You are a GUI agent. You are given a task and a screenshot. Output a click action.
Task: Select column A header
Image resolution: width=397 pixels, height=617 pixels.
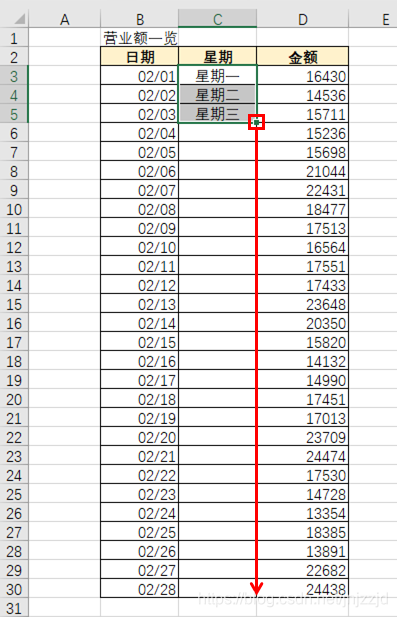pos(65,19)
